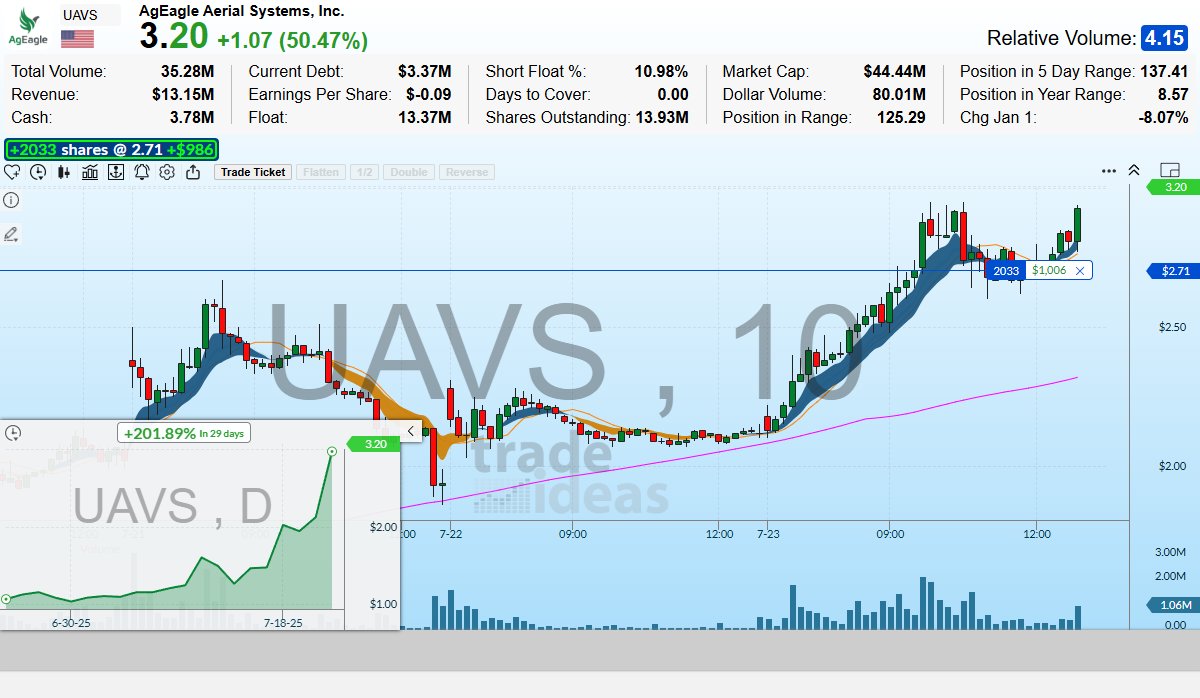Click the US flag country icon
This screenshot has height=698, width=1200.
pos(77,39)
